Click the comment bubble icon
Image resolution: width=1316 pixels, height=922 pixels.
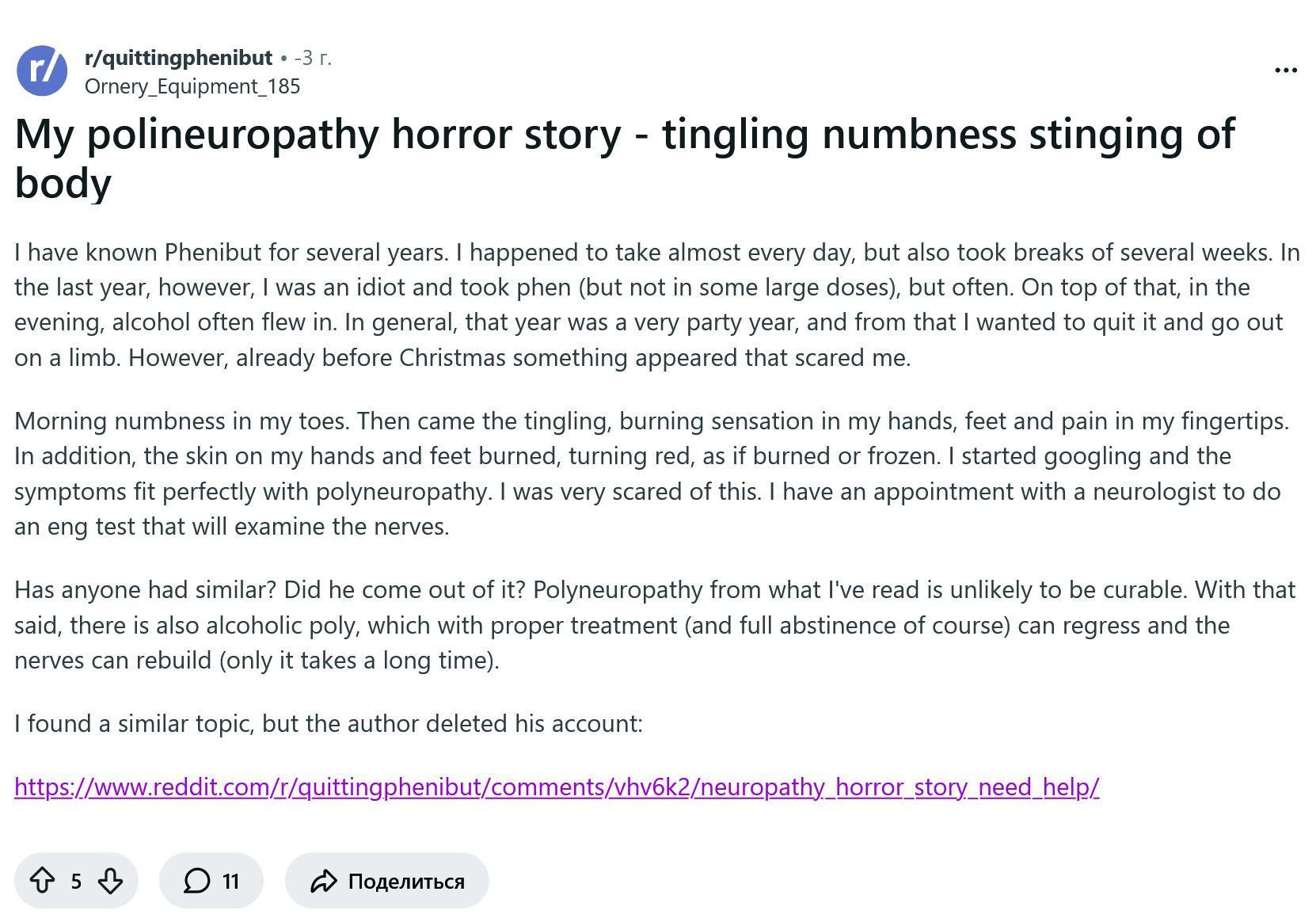point(197,880)
